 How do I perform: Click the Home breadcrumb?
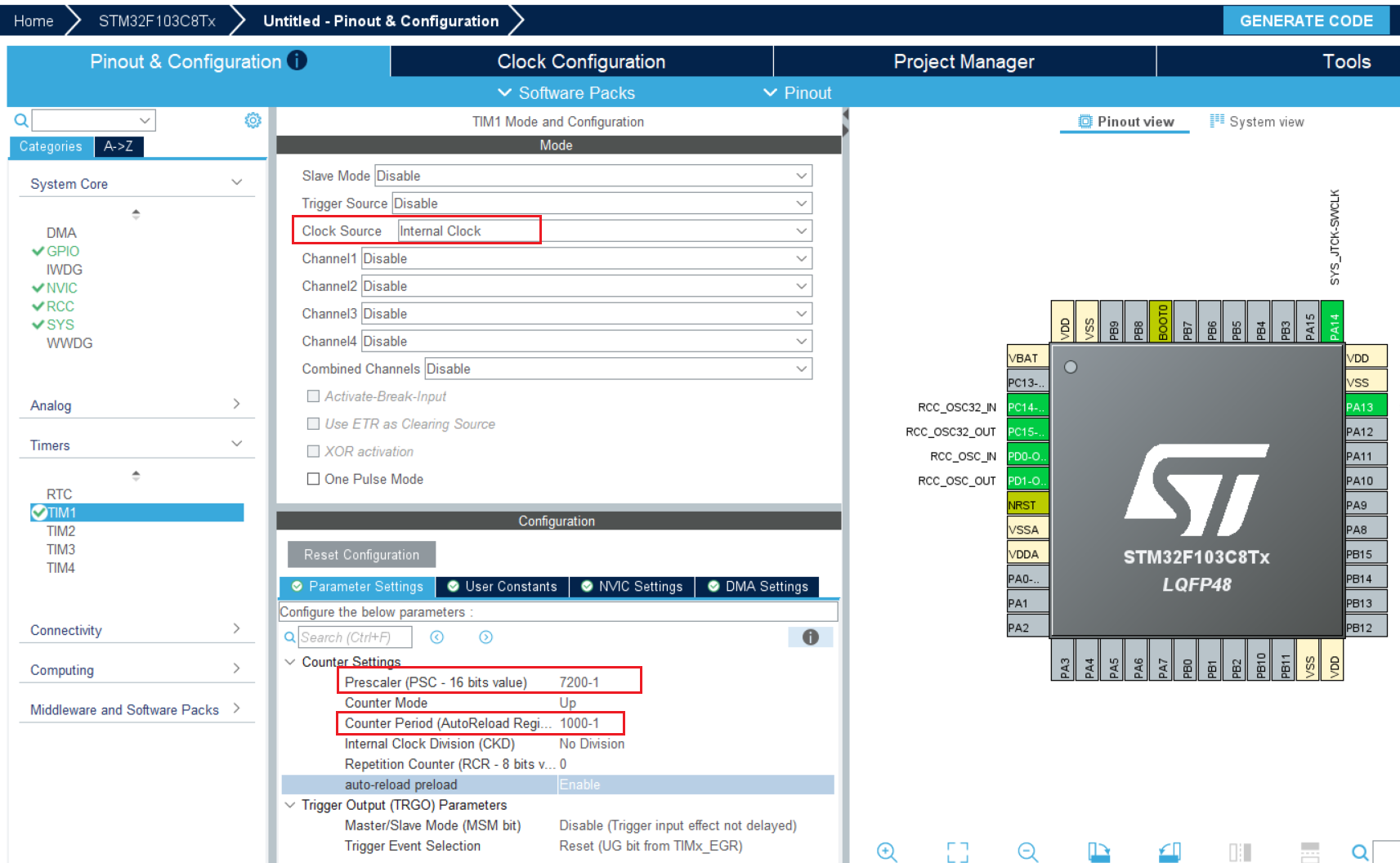(x=34, y=20)
